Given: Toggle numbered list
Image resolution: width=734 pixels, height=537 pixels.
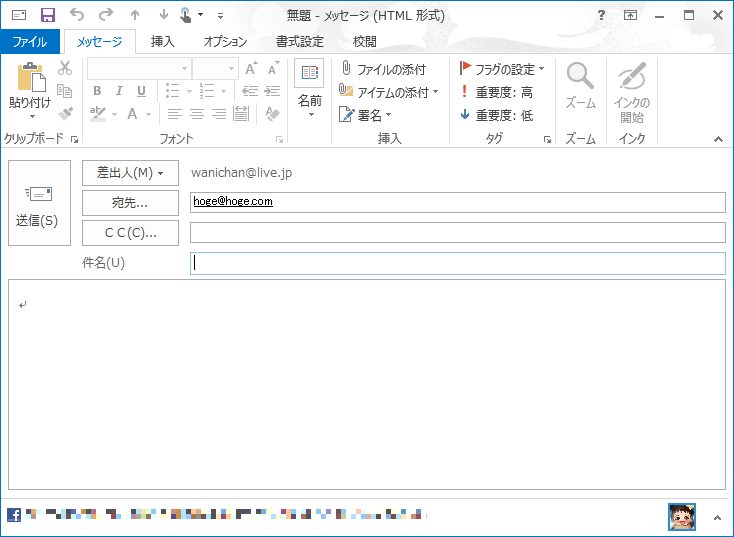Looking at the screenshot, I should [207, 91].
